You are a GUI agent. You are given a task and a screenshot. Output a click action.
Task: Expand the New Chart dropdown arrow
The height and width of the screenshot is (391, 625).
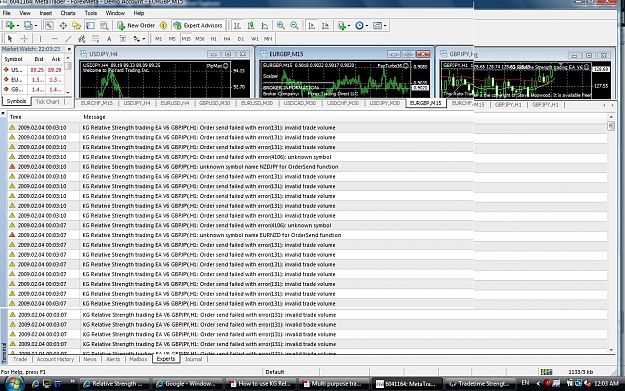[18, 26]
